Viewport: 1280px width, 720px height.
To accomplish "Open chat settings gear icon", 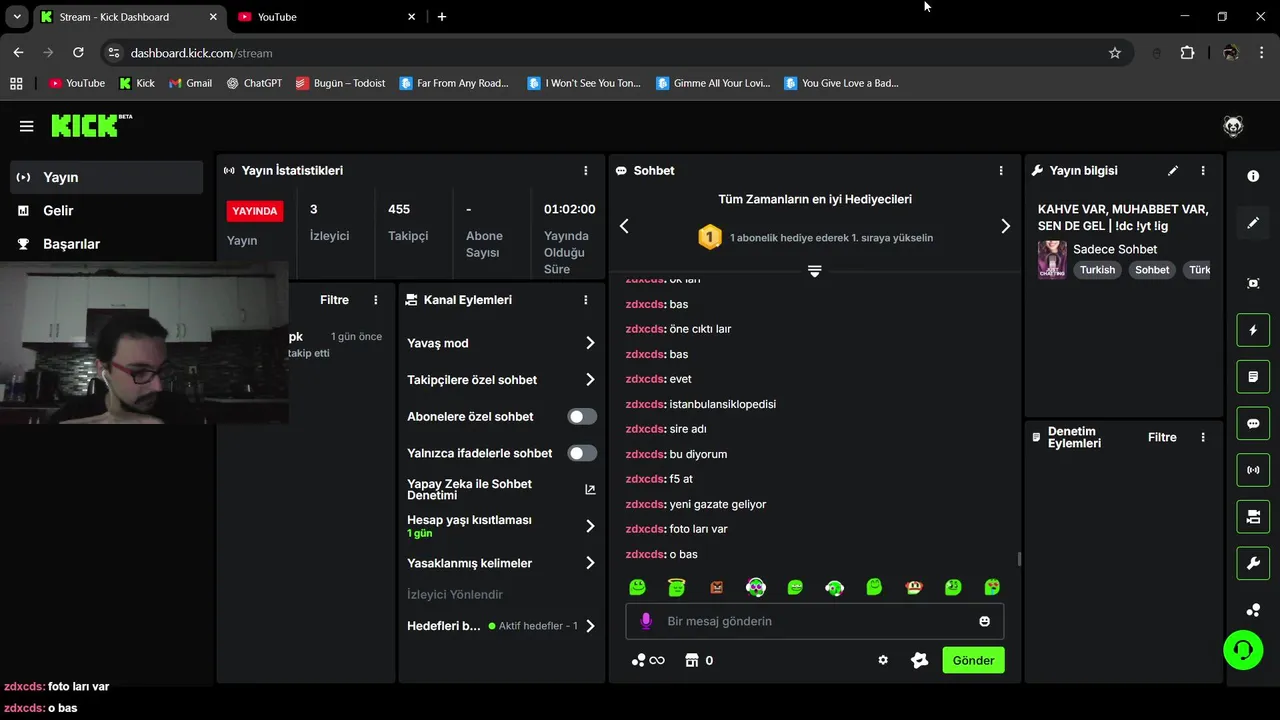I will click(883, 660).
